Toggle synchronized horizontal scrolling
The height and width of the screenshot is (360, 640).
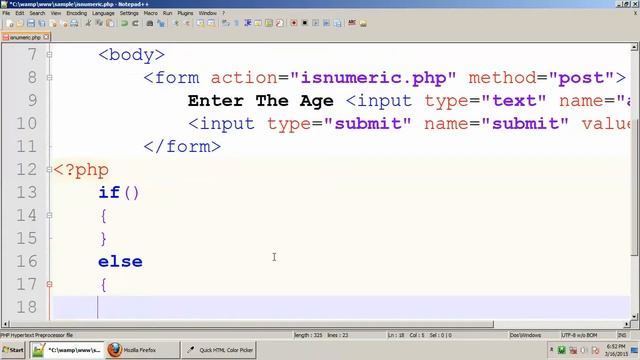pos(211,23)
